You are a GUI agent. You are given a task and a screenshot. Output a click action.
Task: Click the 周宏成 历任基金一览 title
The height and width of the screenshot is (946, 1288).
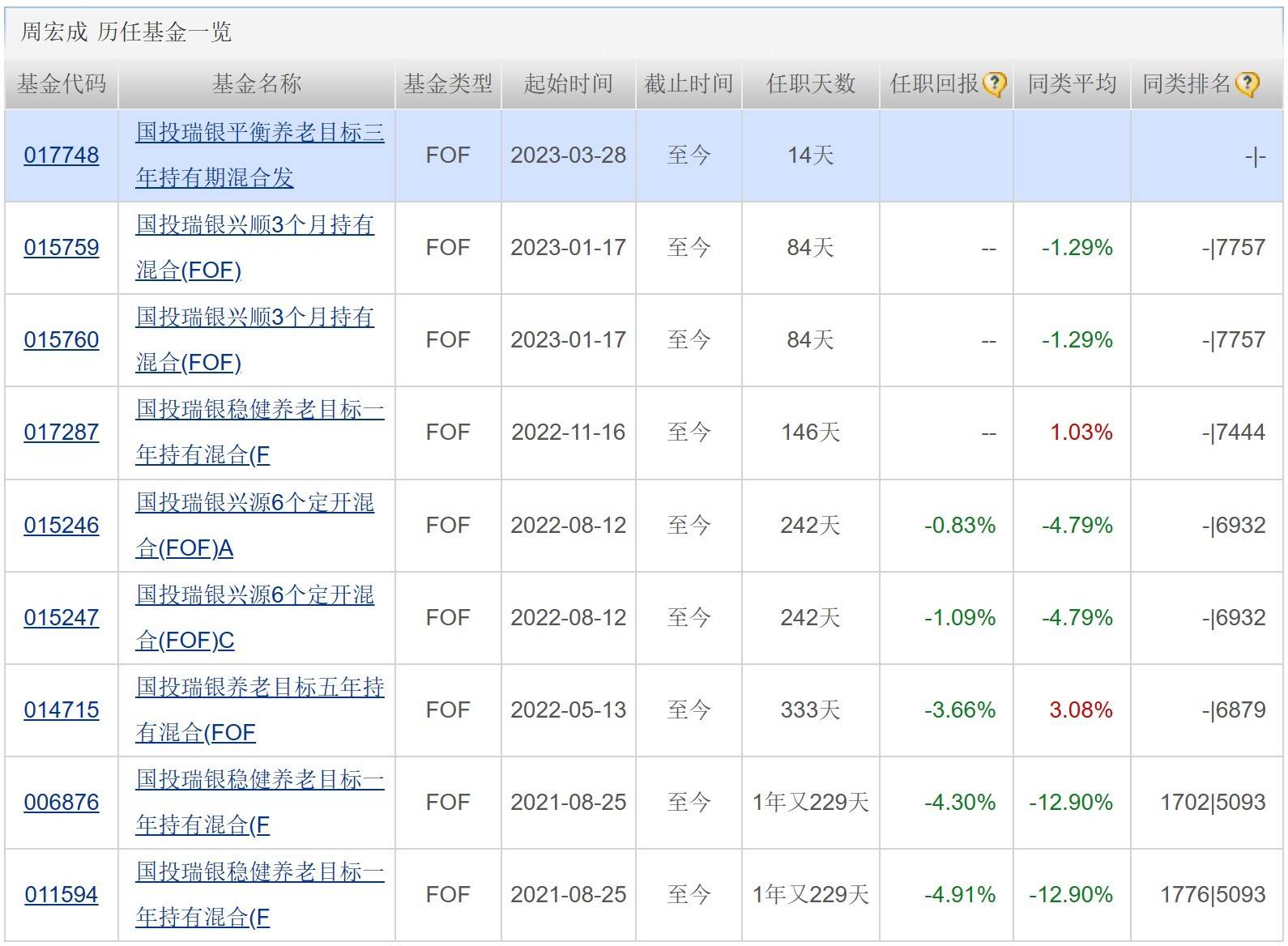[126, 32]
